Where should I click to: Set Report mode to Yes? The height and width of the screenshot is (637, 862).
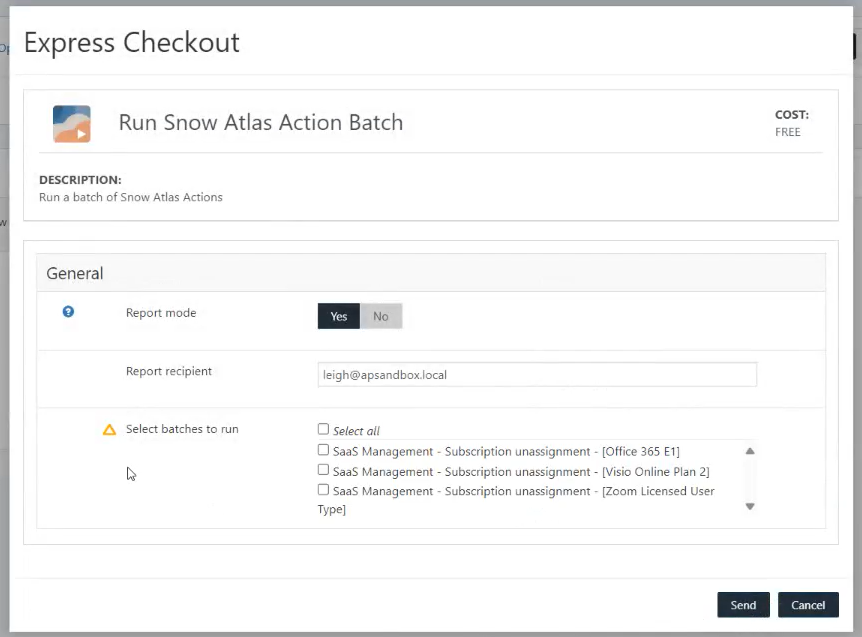click(x=338, y=315)
